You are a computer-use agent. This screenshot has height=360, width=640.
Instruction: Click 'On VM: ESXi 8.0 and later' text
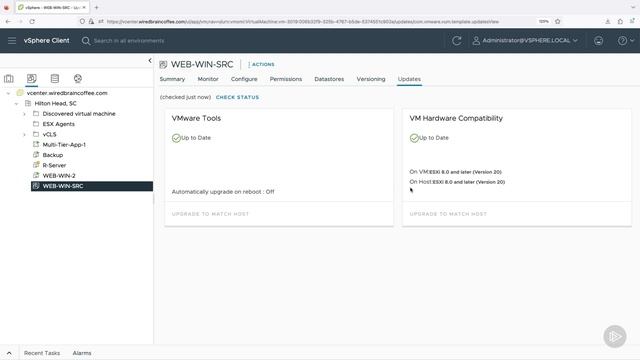coord(456,172)
